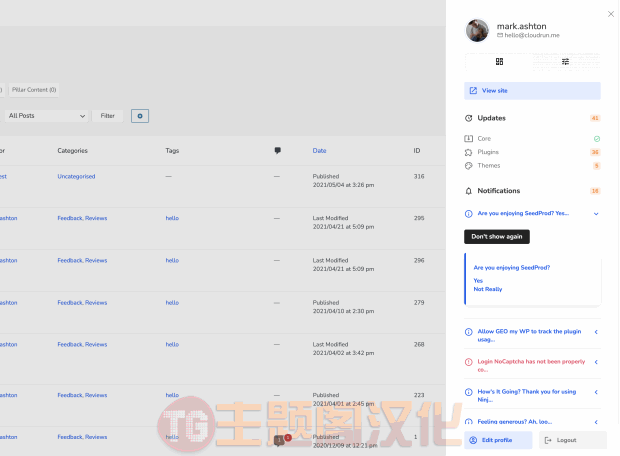Click hello tag in row 268
Image resolution: width=620 pixels, height=456 pixels.
tap(172, 344)
